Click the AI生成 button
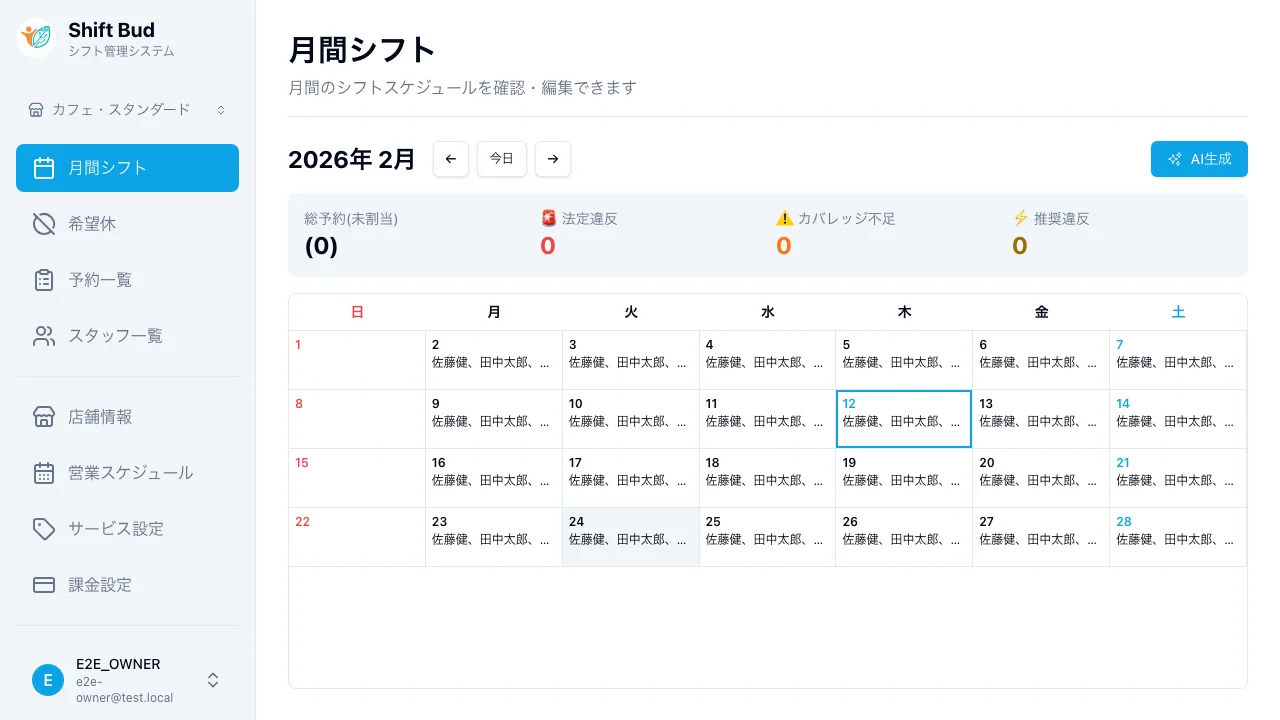Screen dimensions: 1280x720 click(x=1199, y=159)
